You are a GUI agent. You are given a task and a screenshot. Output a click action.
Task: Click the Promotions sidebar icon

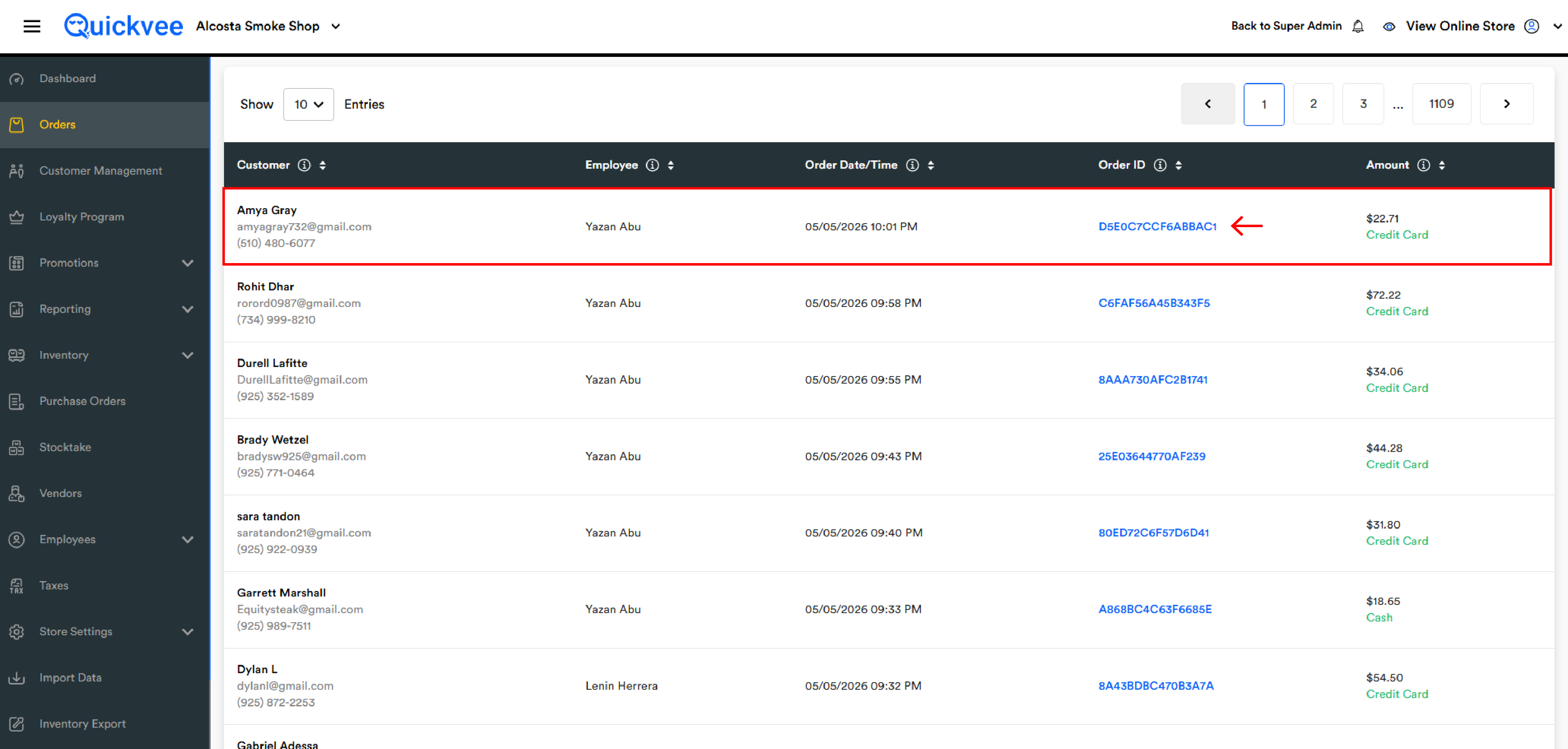(x=17, y=263)
